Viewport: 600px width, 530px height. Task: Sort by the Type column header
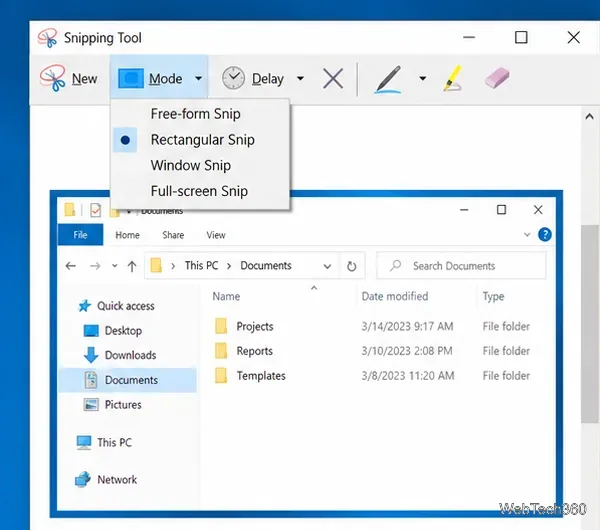point(493,296)
